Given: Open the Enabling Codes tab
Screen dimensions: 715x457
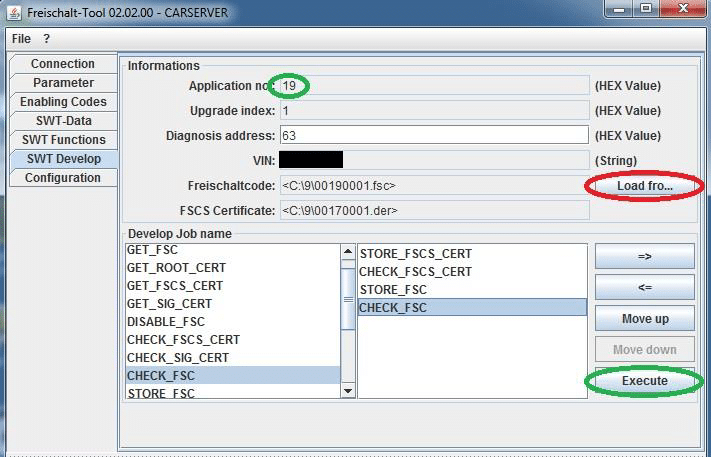Looking at the screenshot, I should (x=63, y=102).
